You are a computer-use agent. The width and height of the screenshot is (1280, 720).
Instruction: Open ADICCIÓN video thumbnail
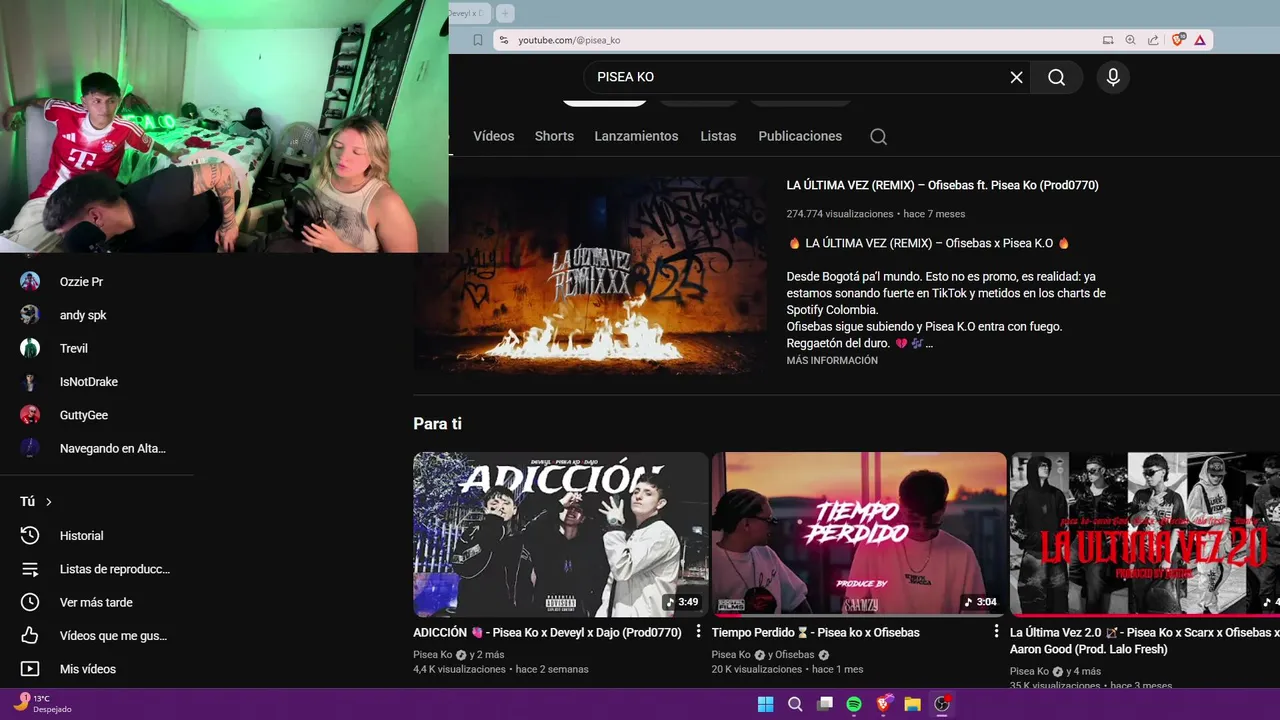click(x=561, y=534)
